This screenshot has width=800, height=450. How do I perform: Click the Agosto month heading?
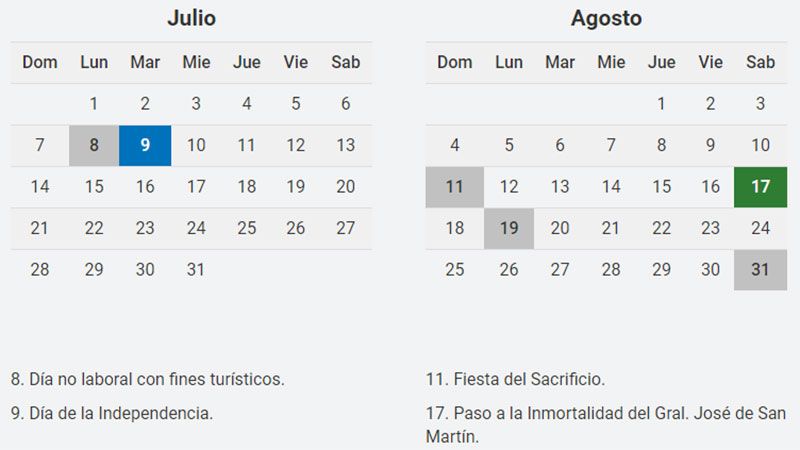click(x=606, y=18)
